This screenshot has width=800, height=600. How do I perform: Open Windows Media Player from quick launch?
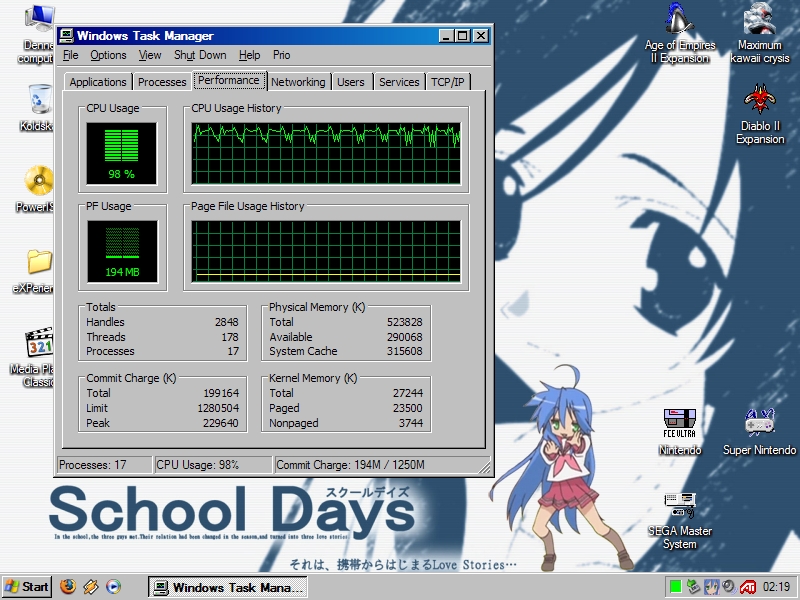[x=113, y=587]
